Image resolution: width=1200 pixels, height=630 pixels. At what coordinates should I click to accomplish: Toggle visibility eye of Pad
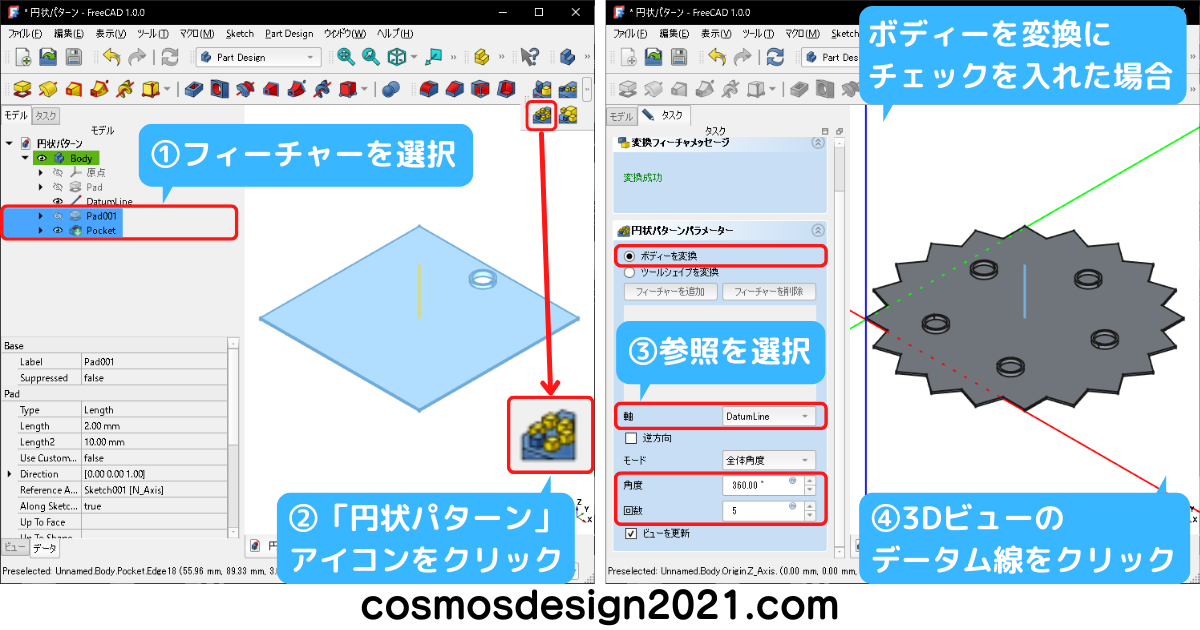pos(57,186)
